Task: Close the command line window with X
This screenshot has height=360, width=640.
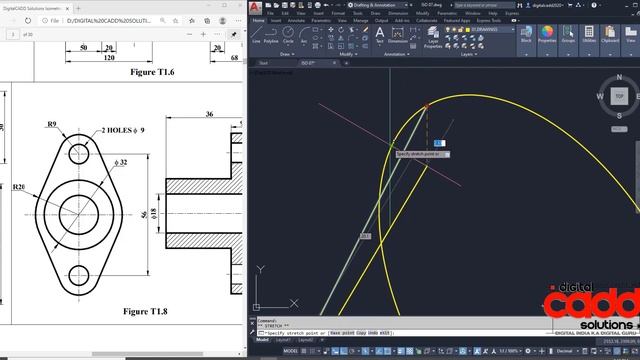Action: tap(252, 323)
